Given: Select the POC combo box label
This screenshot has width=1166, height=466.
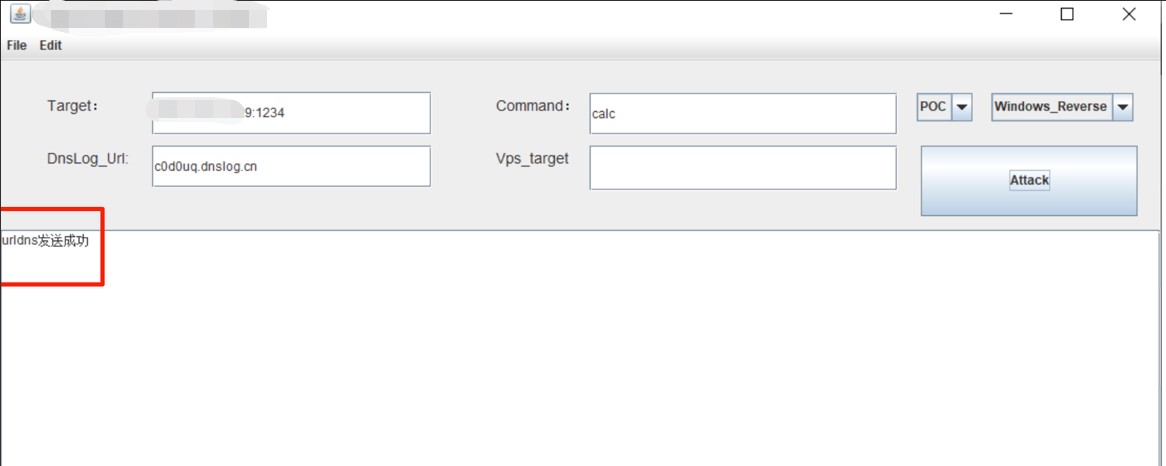Looking at the screenshot, I should (x=934, y=106).
